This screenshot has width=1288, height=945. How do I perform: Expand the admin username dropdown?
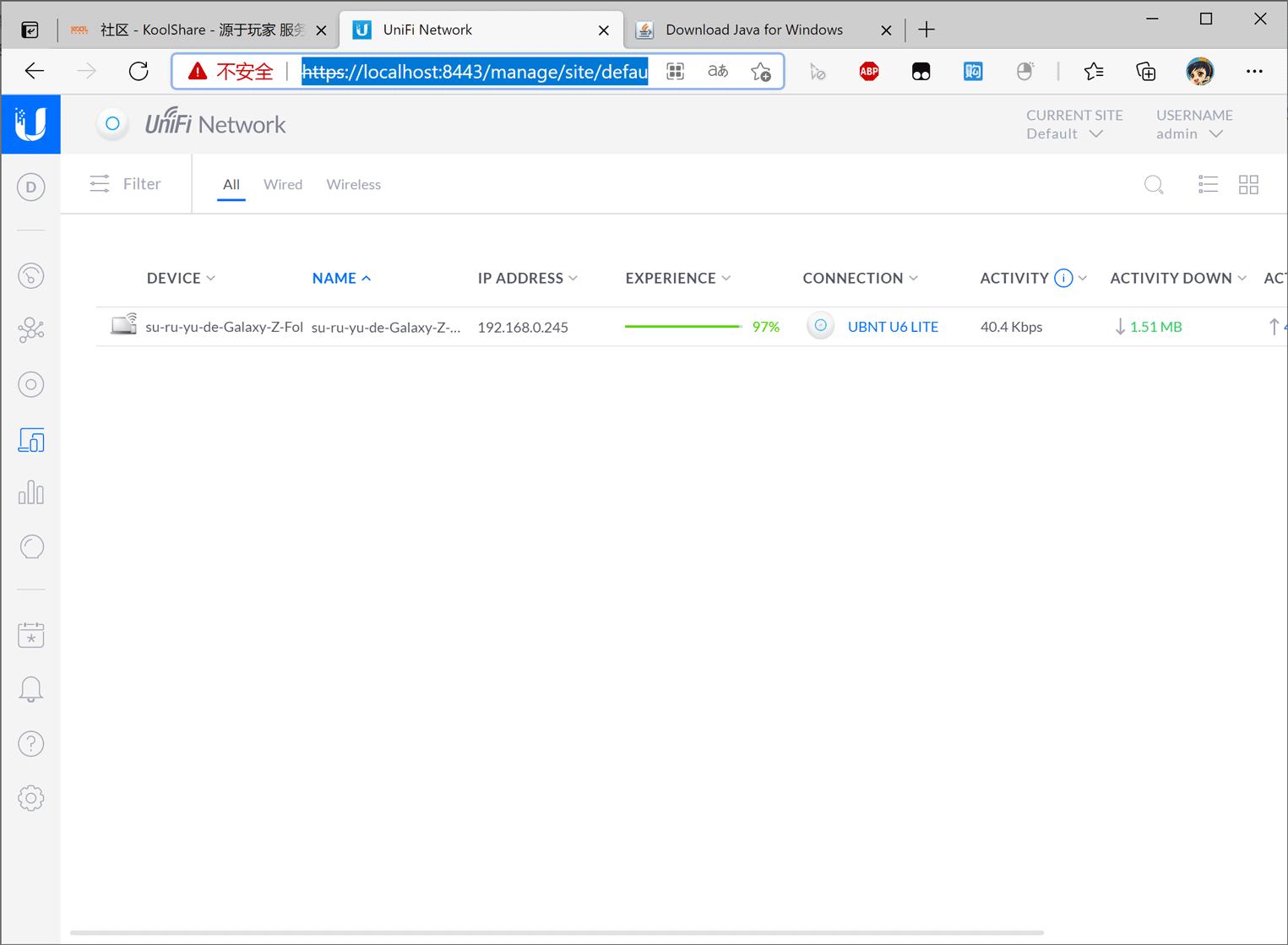click(x=1189, y=134)
